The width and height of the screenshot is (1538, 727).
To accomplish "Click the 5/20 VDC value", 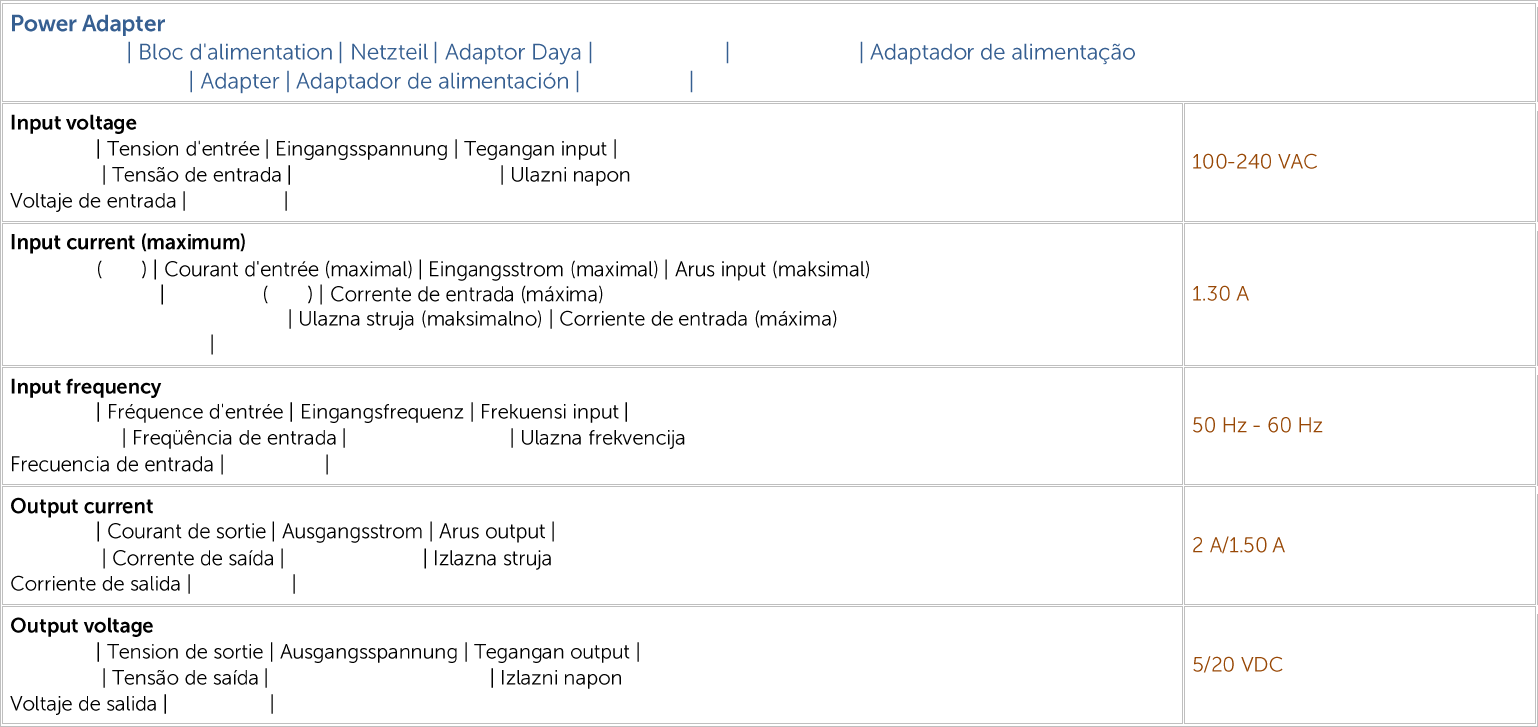I will pos(1237,665).
